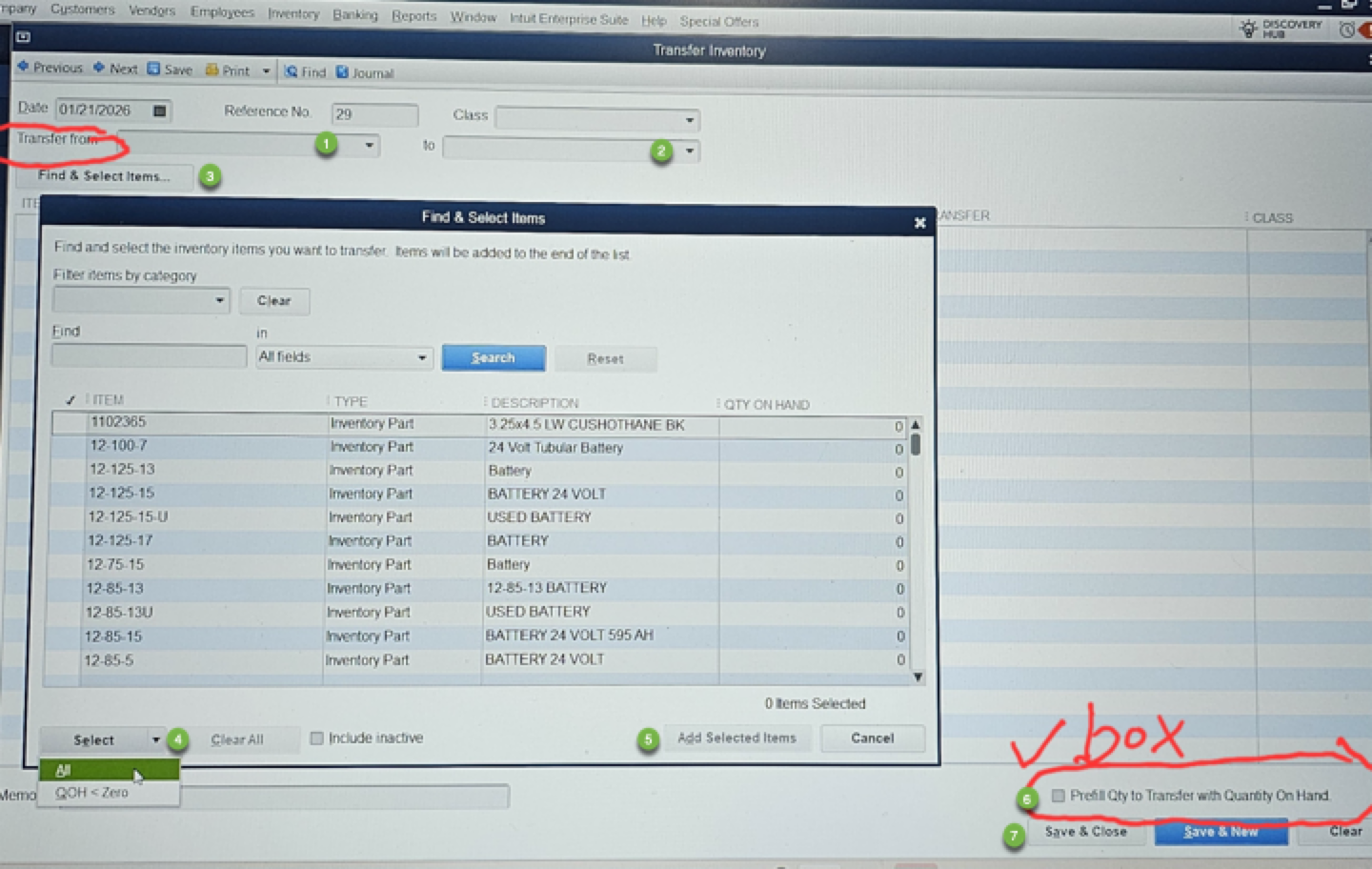Image resolution: width=1372 pixels, height=869 pixels.
Task: Go to Next transfer record
Action: point(115,69)
